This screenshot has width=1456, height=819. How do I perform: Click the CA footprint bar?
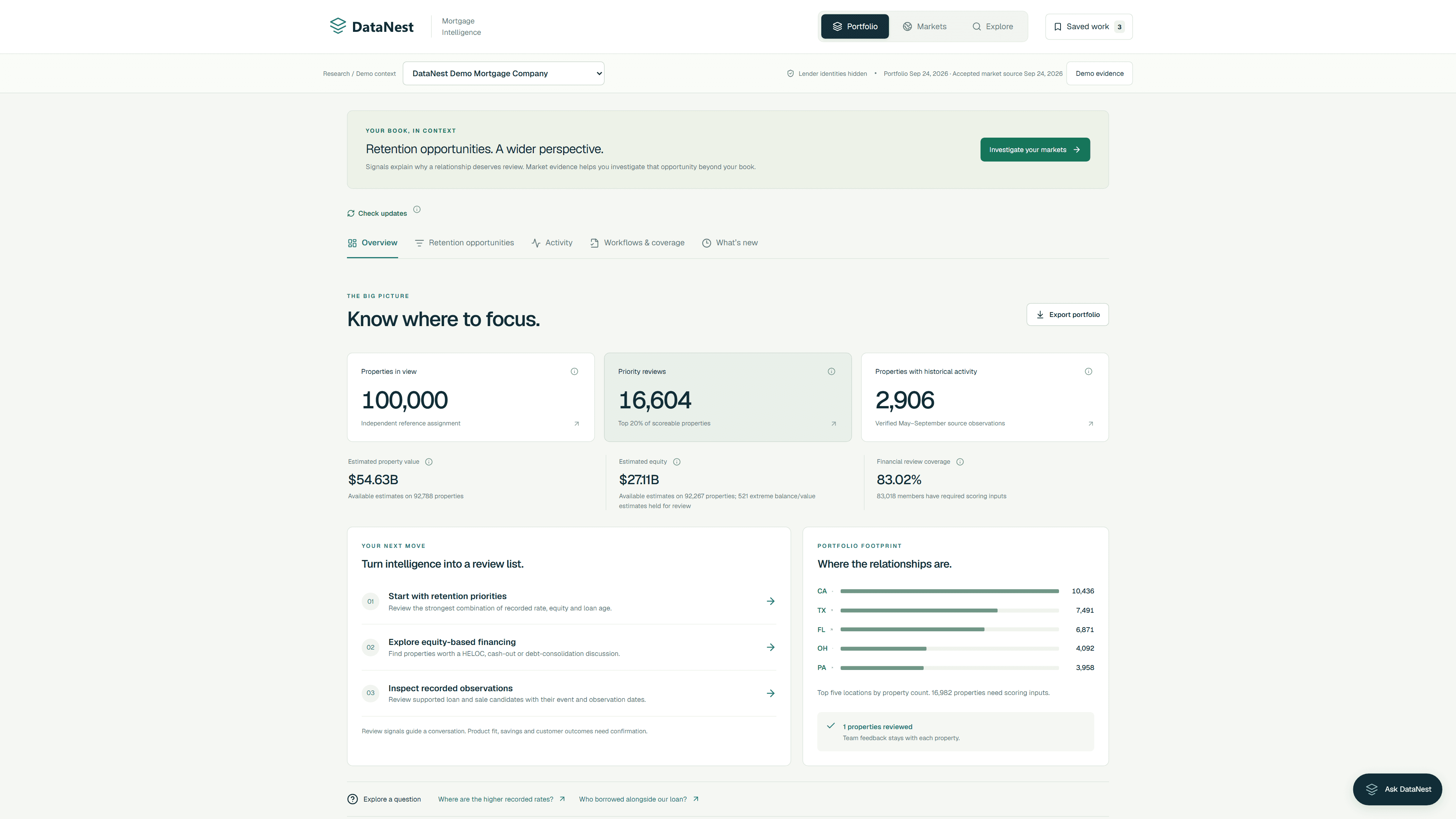[949, 591]
